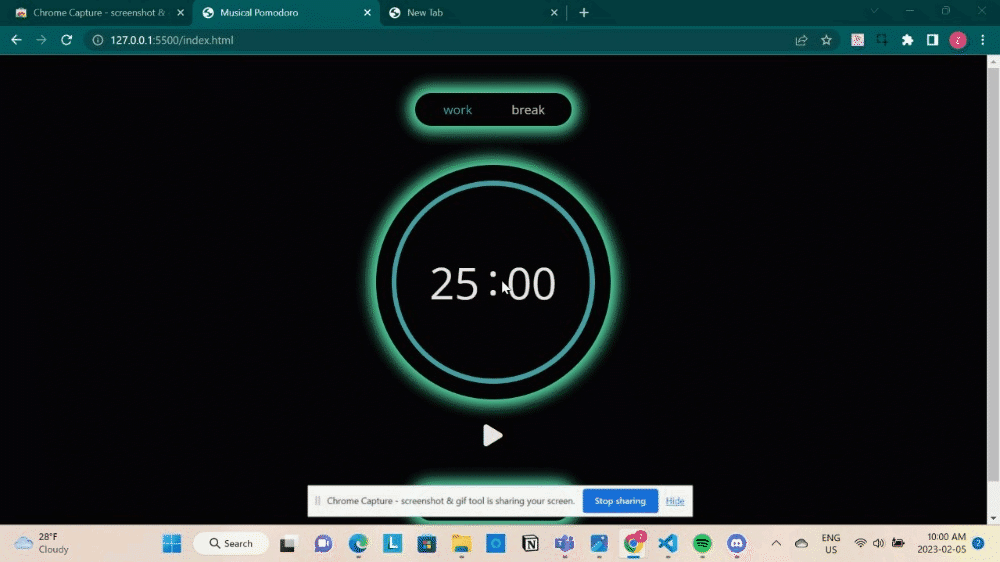Open Spotify from the taskbar

(702, 543)
